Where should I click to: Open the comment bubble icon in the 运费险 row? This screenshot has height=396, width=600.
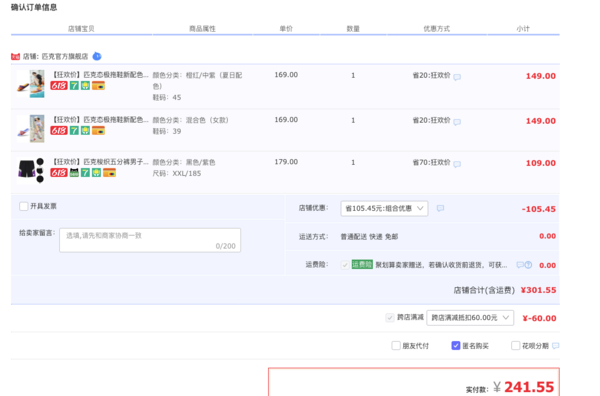pos(520,265)
